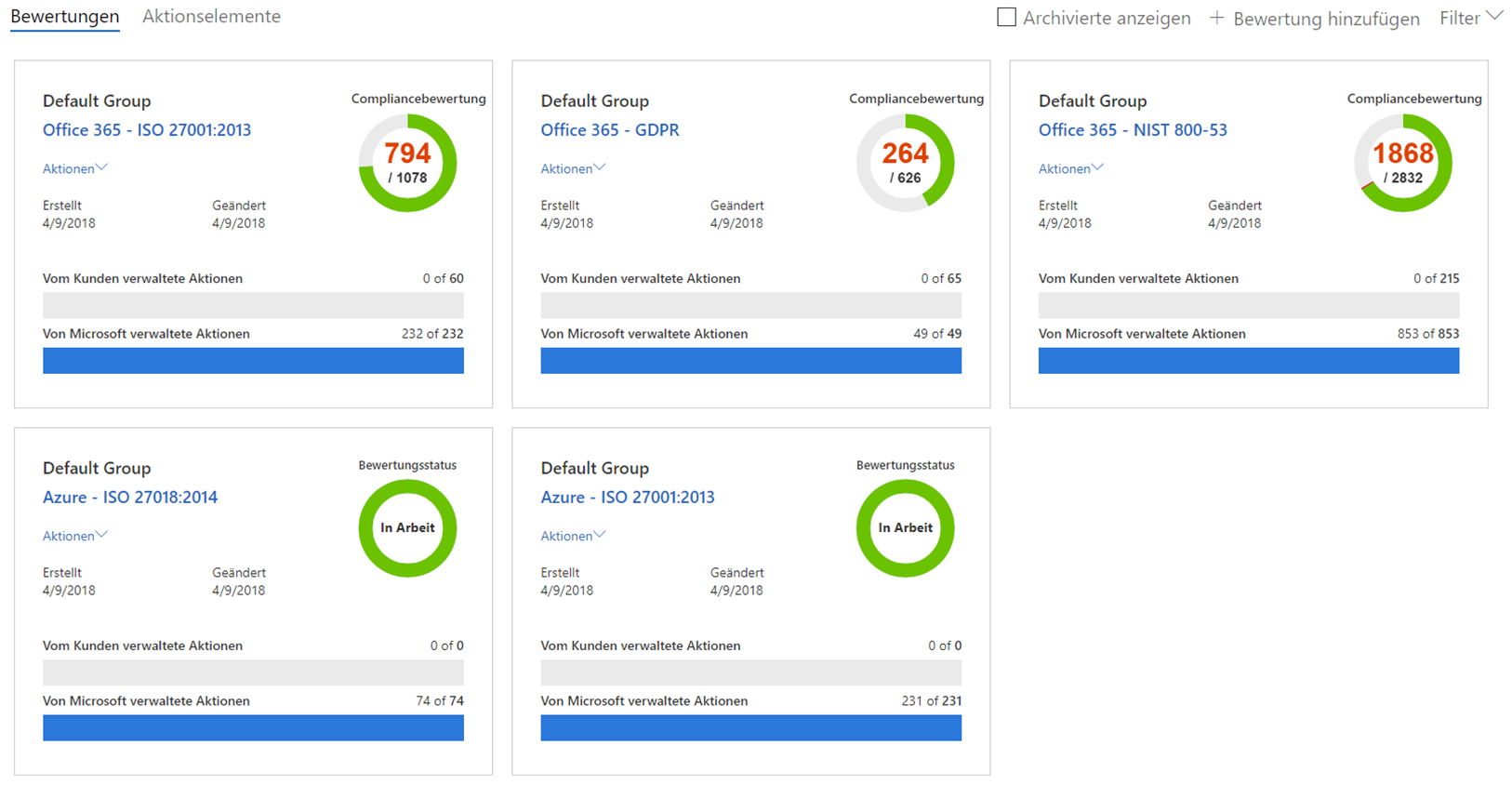Open Office 365 - GDPR assessment
1512x785 pixels.
click(610, 130)
